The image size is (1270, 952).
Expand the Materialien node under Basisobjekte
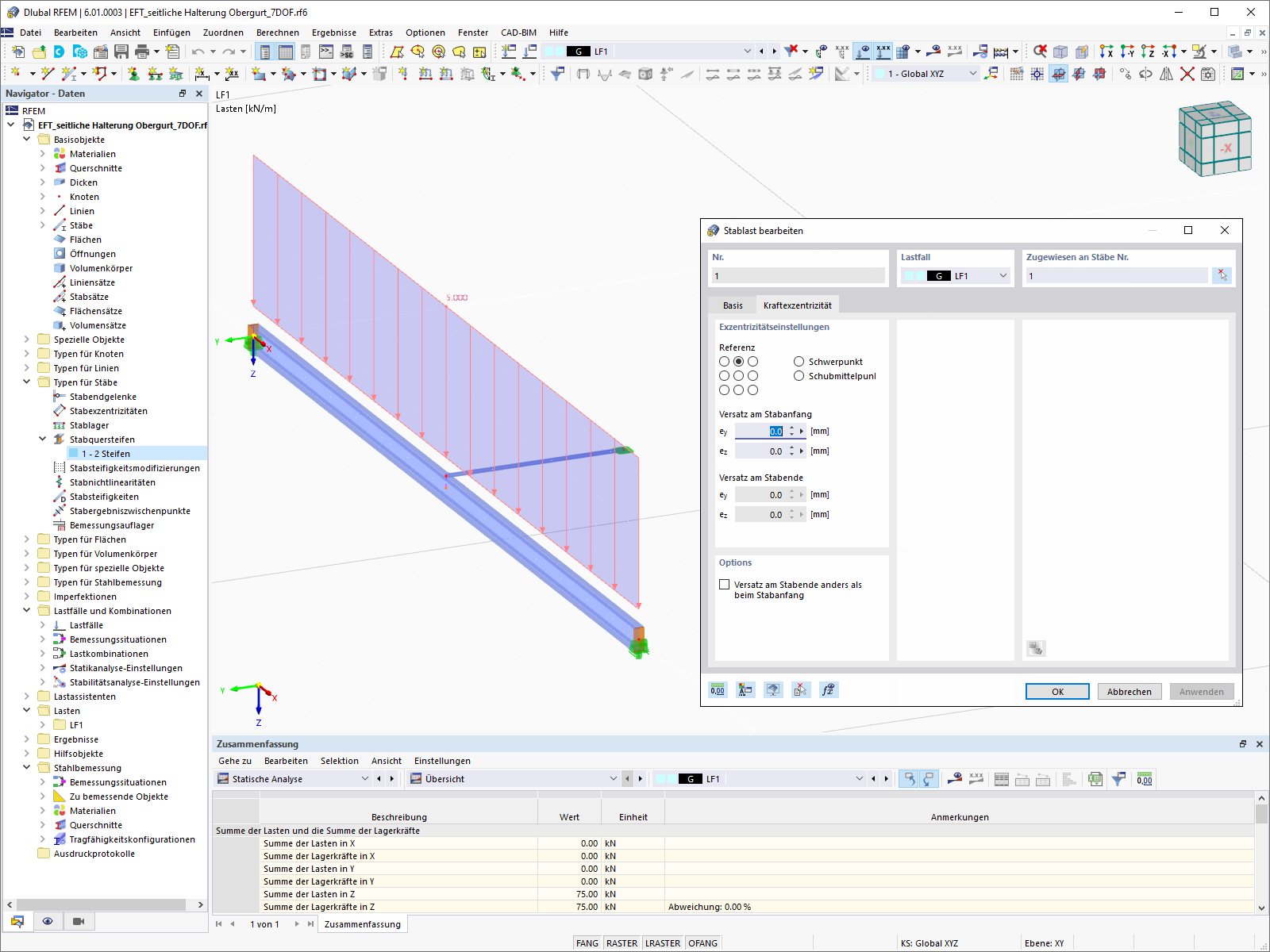[43, 154]
